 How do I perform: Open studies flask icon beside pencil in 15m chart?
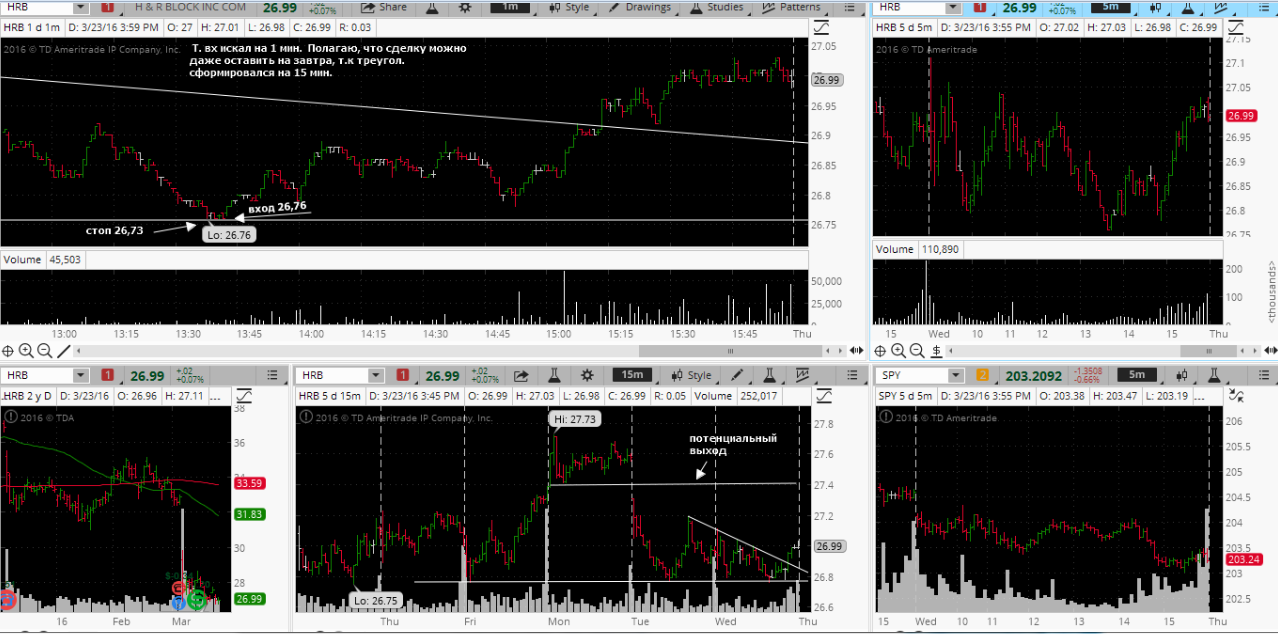(771, 376)
